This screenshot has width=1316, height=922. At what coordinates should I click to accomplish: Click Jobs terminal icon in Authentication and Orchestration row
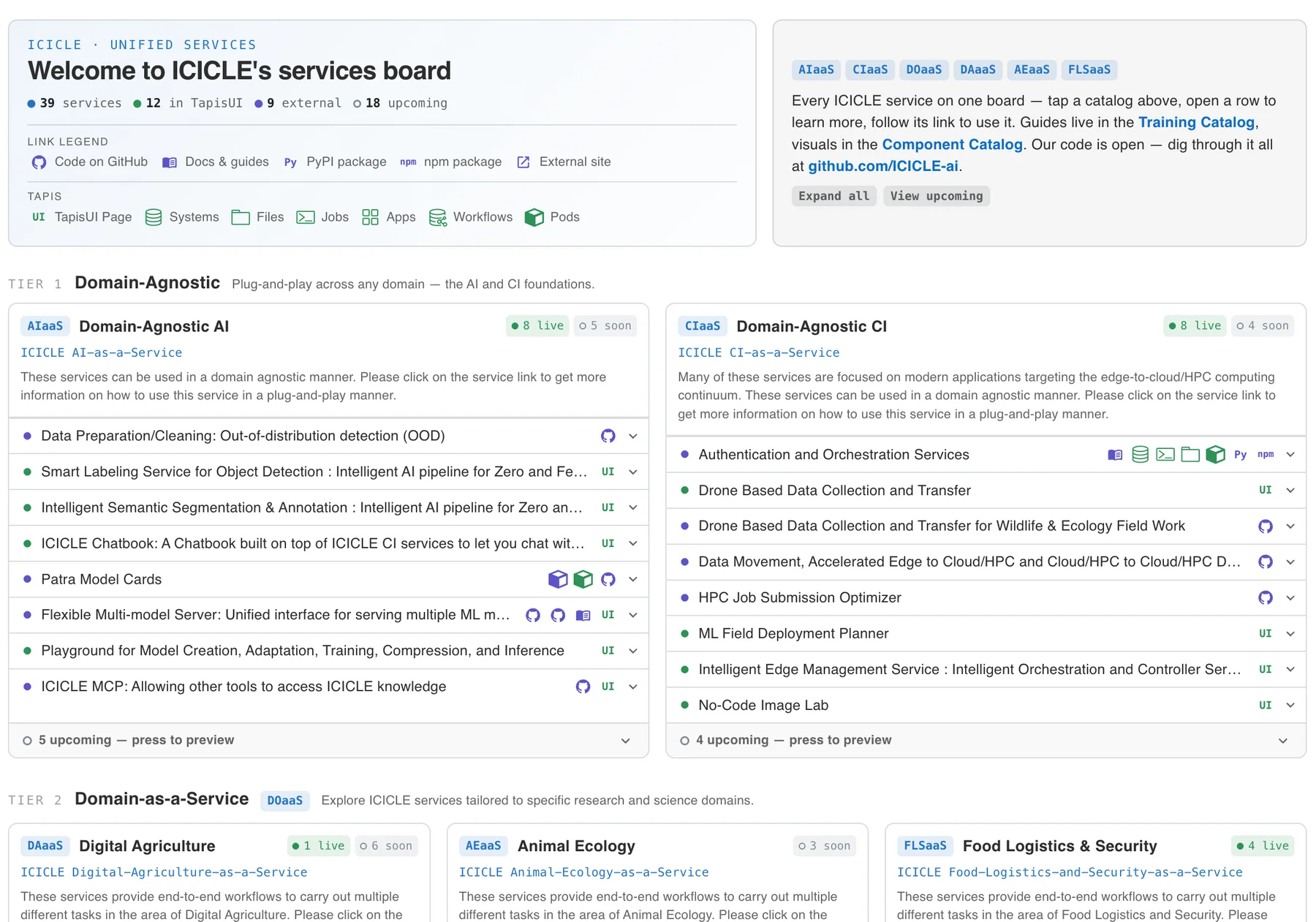click(x=1165, y=455)
